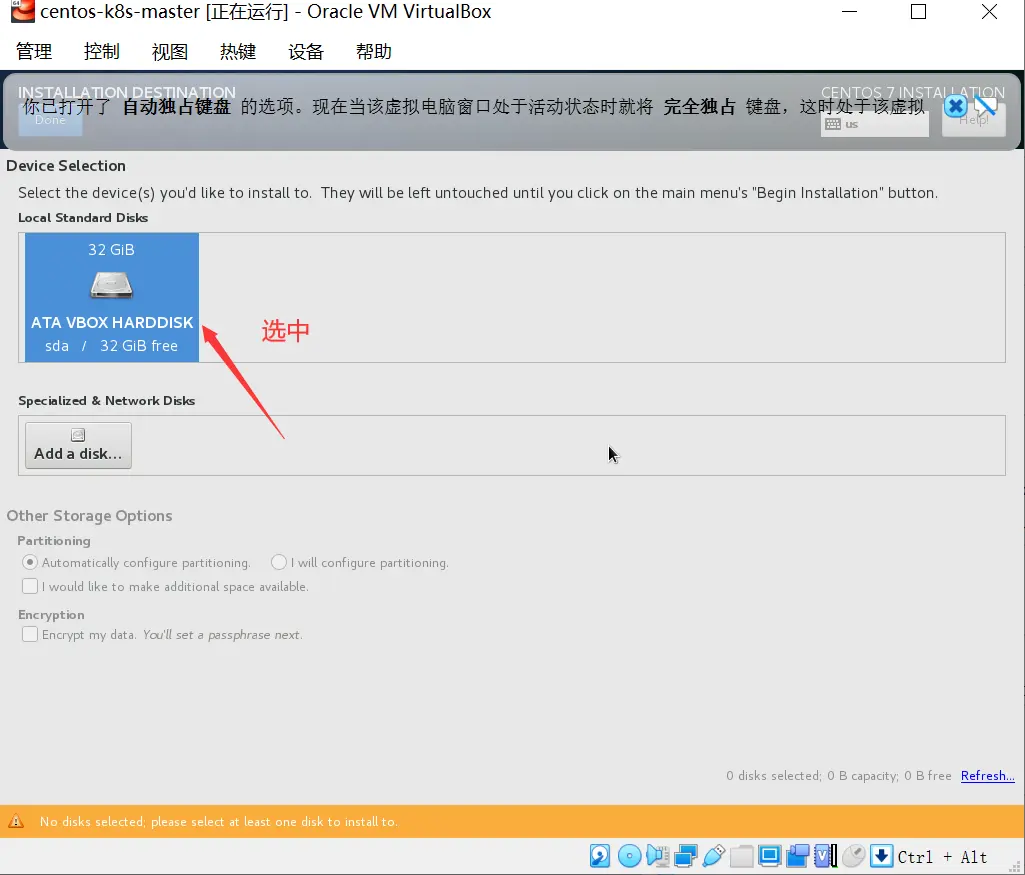The width and height of the screenshot is (1025, 875).
Task: Click the Refresh... link
Action: coord(988,776)
